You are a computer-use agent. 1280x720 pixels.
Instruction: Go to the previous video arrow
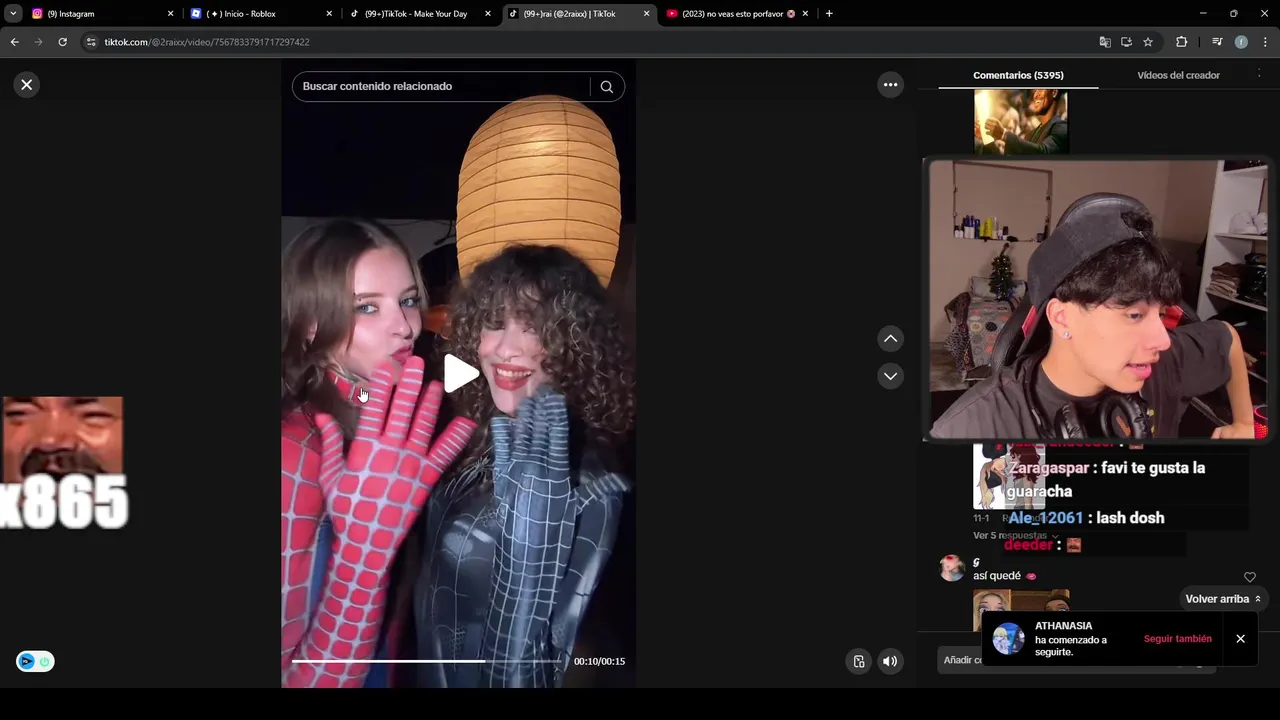(x=890, y=339)
